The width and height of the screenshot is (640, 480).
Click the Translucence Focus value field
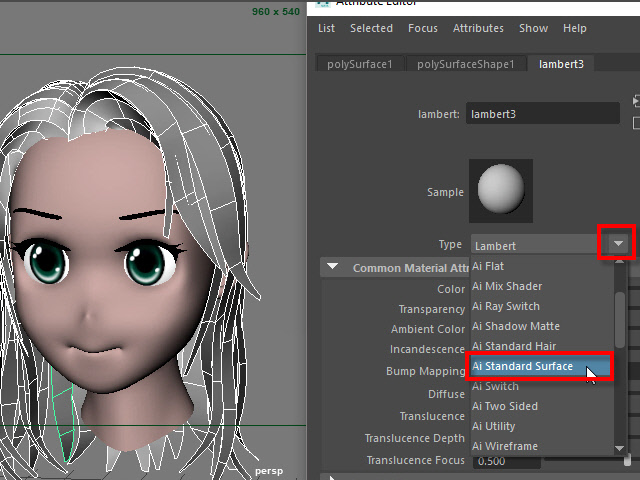point(503,460)
